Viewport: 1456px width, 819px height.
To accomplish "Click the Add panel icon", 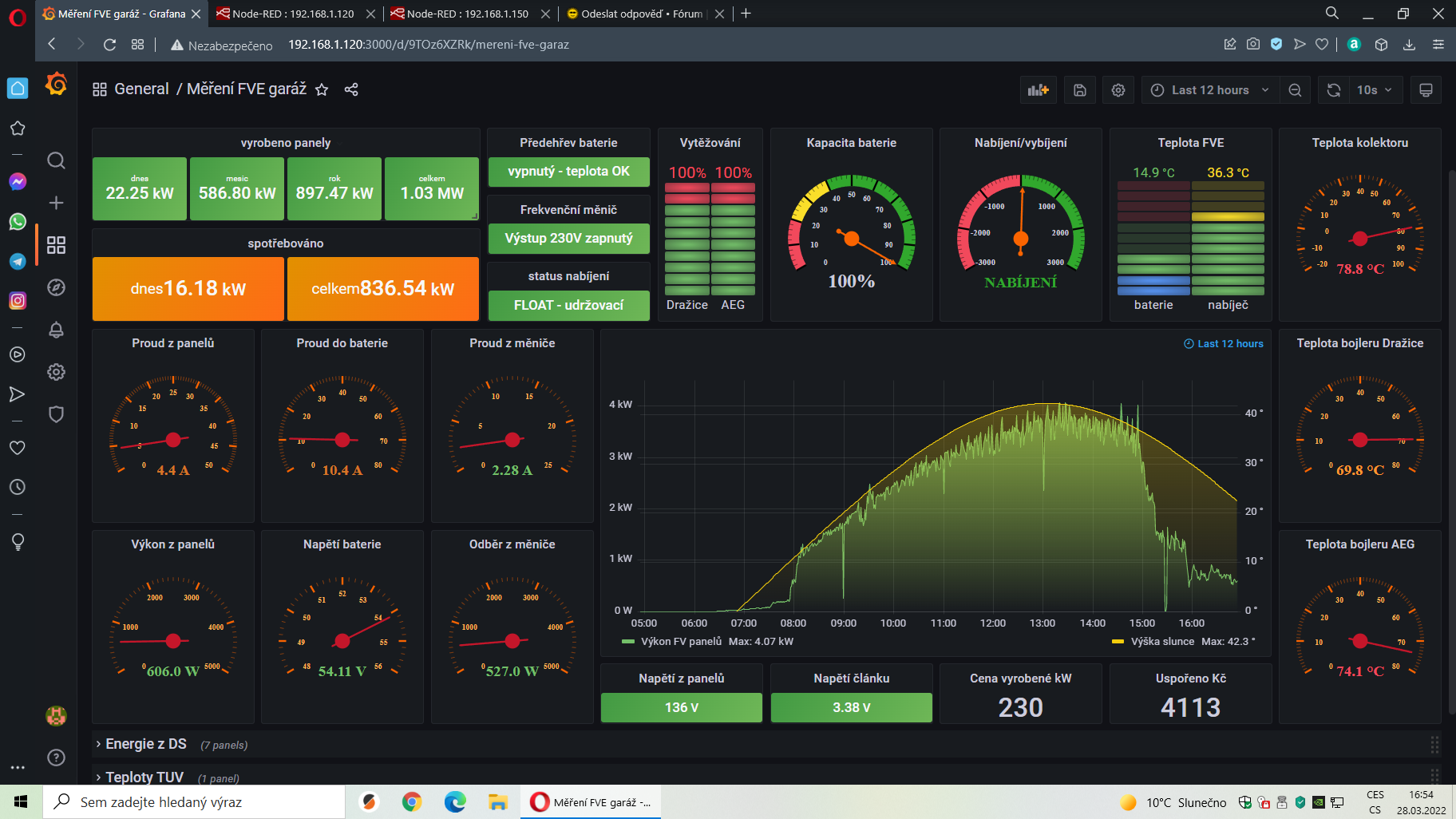I will click(1038, 90).
